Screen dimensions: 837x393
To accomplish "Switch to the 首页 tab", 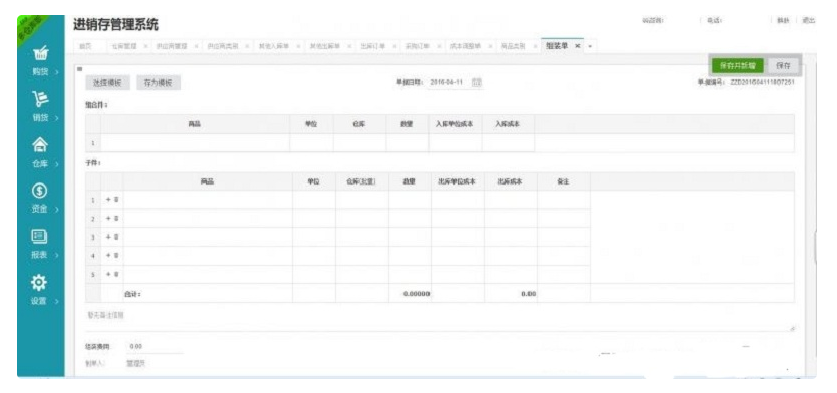I will point(85,46).
